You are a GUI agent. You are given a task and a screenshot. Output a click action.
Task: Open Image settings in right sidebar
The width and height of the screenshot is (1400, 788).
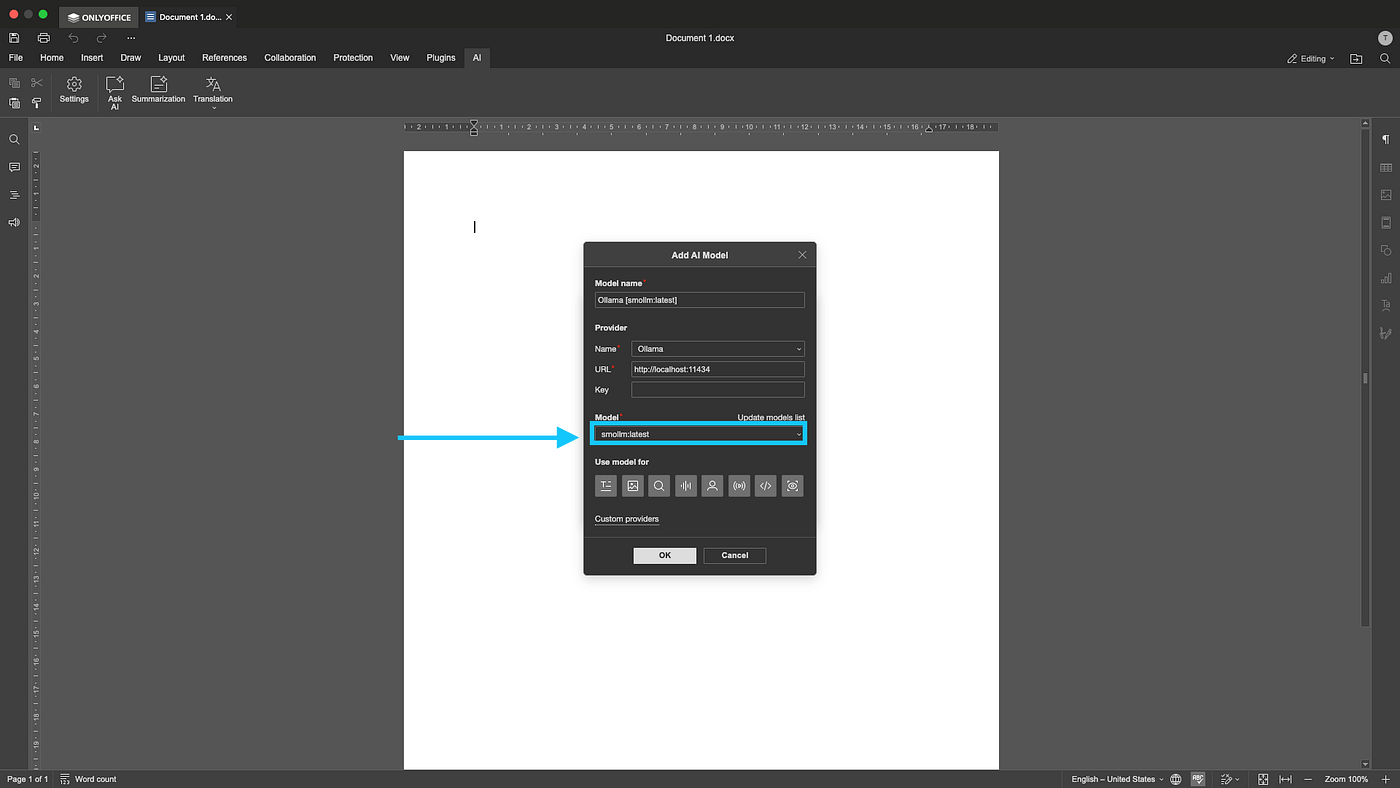[1386, 195]
